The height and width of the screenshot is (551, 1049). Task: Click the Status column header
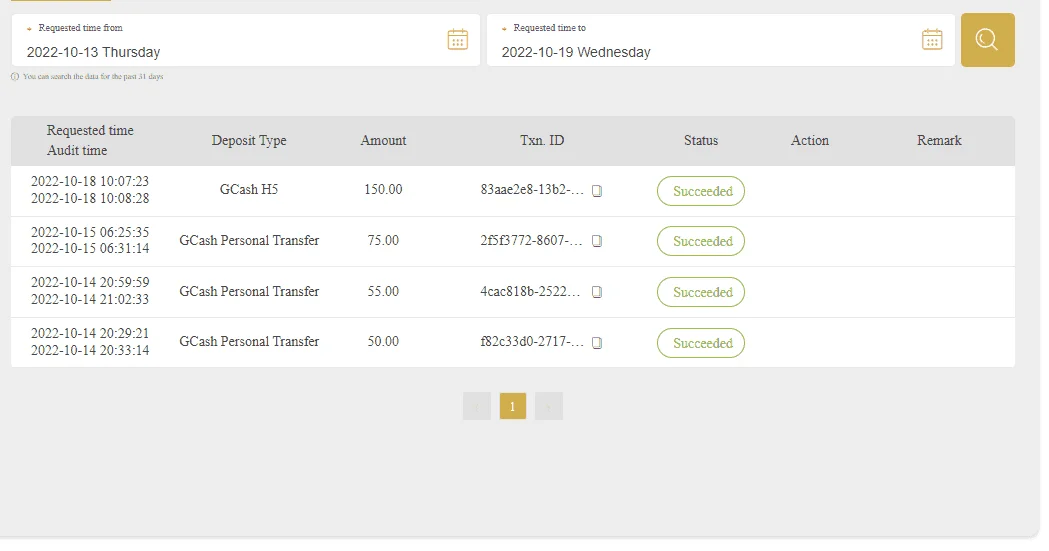point(700,140)
